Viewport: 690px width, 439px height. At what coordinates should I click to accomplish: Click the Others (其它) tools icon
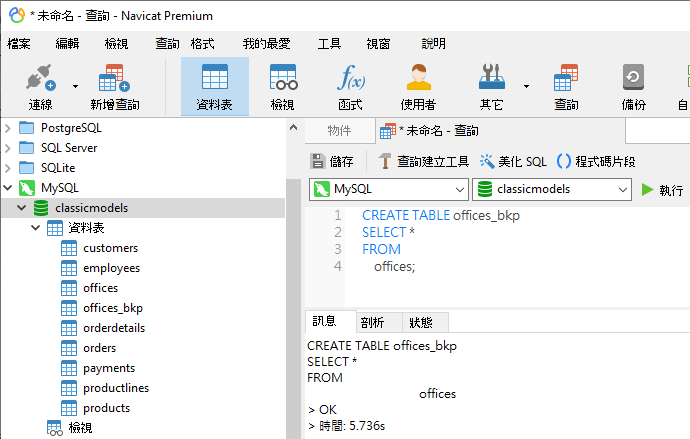(x=492, y=77)
